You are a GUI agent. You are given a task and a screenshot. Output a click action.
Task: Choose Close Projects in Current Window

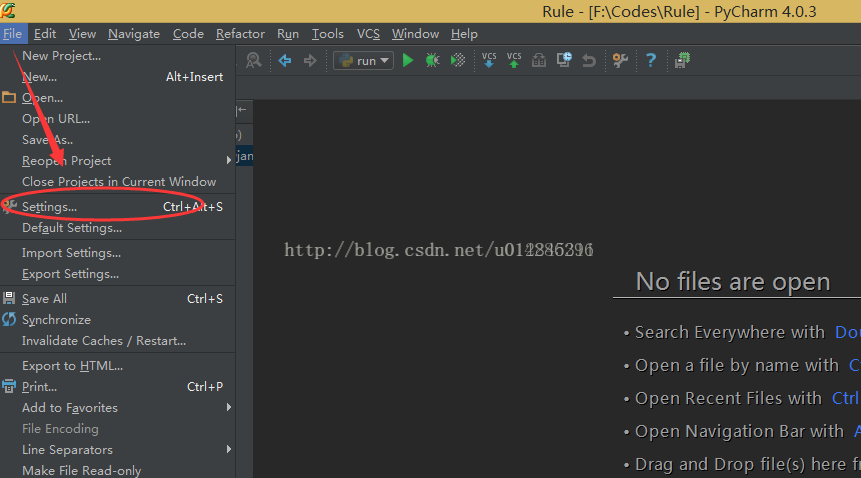click(x=118, y=181)
